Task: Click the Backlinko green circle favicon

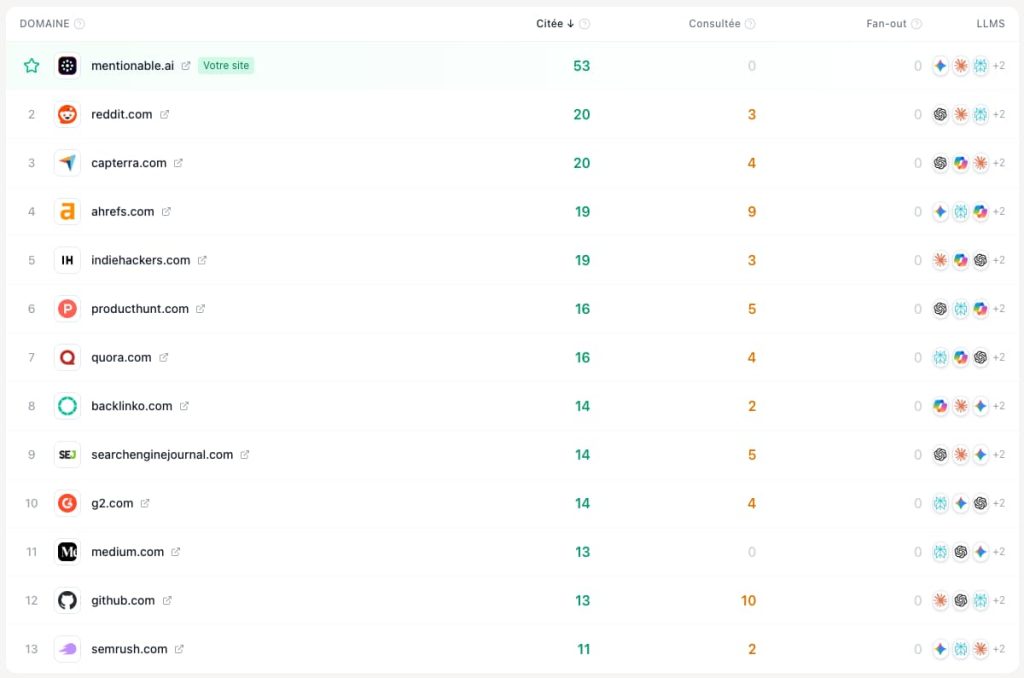Action: (67, 406)
